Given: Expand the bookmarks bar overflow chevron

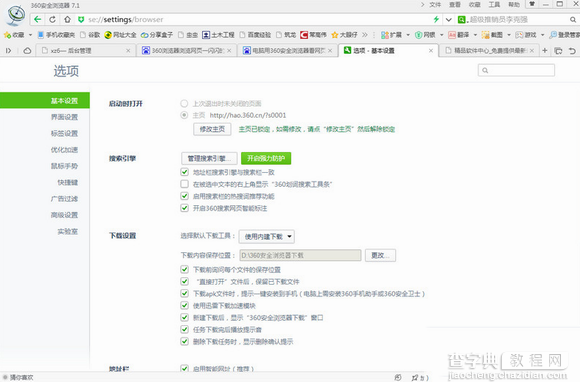Looking at the screenshot, I should (365, 35).
